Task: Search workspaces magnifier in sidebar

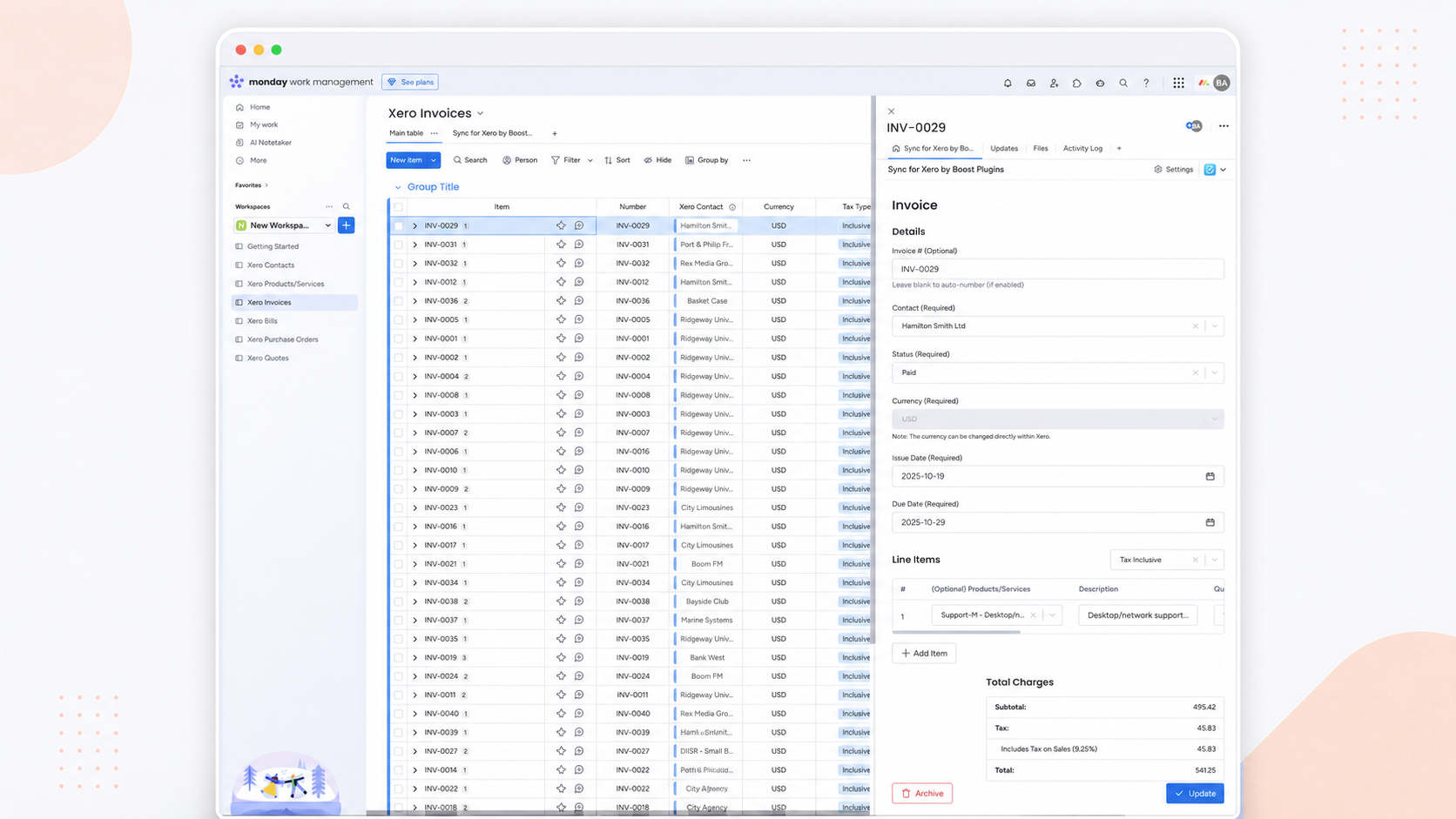Action: pos(347,206)
